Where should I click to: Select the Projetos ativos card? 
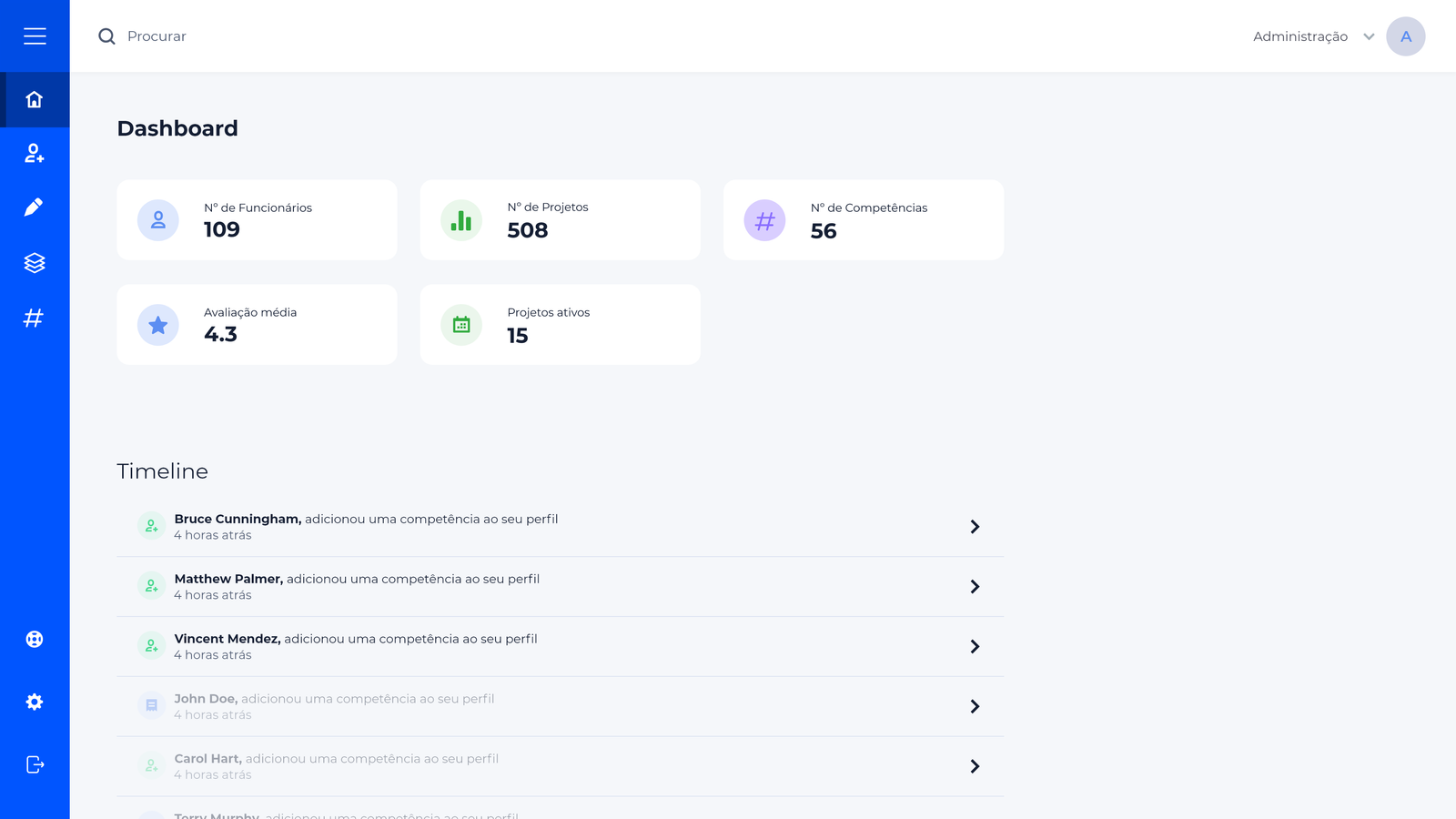coord(560,325)
